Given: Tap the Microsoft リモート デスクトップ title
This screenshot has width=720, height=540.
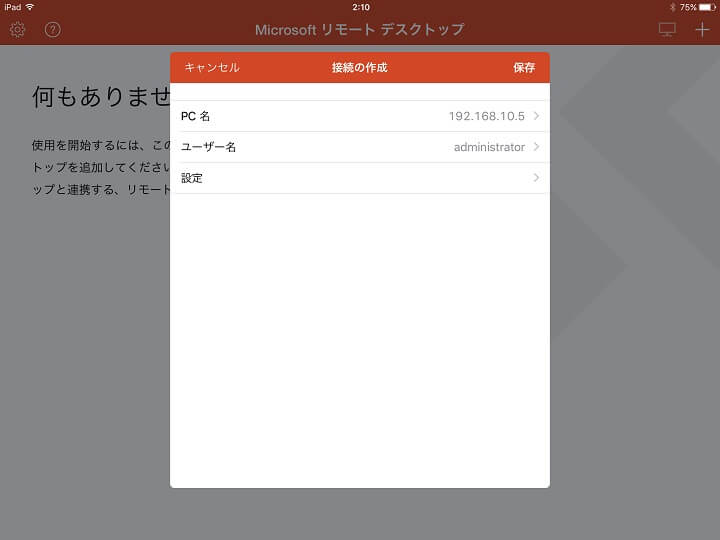Looking at the screenshot, I should click(x=360, y=30).
